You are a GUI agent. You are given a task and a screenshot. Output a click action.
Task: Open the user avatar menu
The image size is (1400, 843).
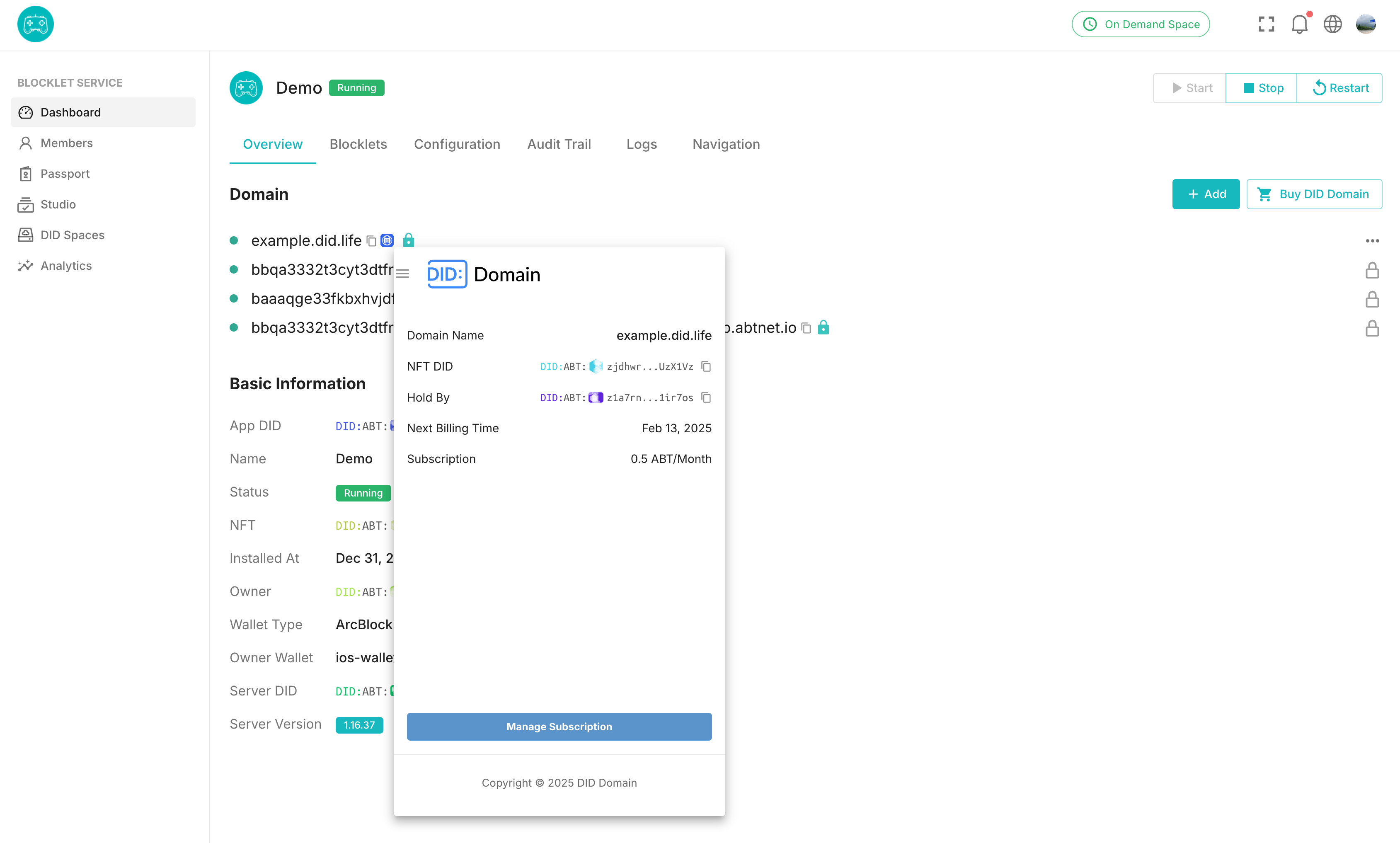click(1365, 24)
